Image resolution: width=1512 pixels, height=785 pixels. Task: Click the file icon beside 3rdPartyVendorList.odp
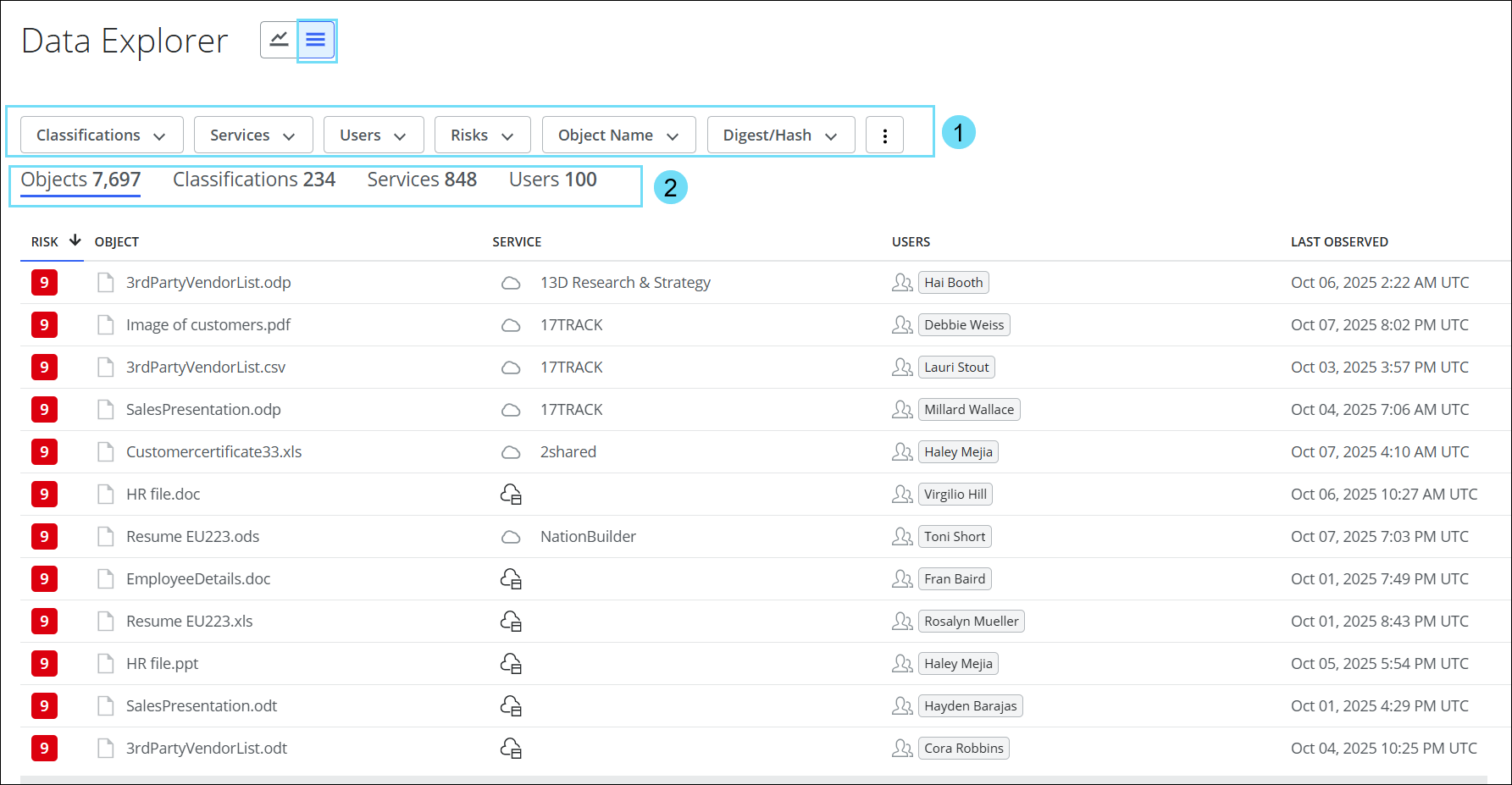tap(105, 282)
